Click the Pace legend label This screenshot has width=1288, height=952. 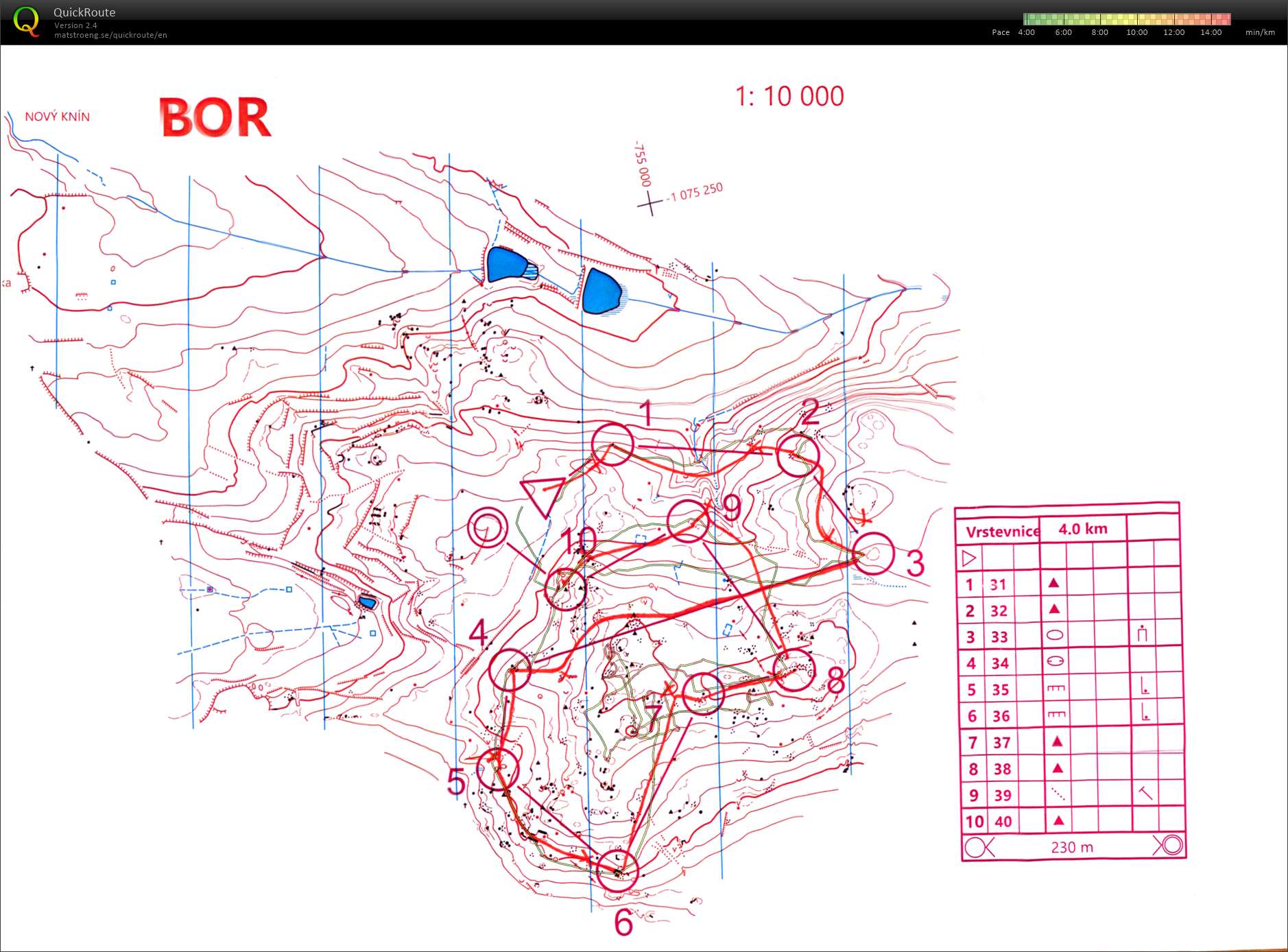pos(1001,32)
